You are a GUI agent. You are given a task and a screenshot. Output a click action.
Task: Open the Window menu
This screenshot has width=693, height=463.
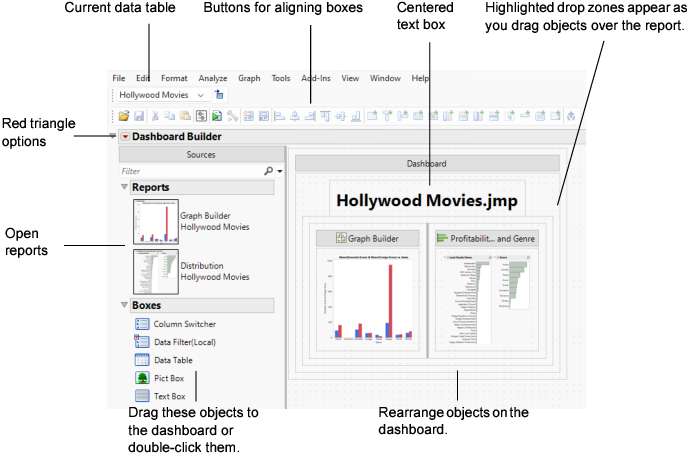click(385, 78)
